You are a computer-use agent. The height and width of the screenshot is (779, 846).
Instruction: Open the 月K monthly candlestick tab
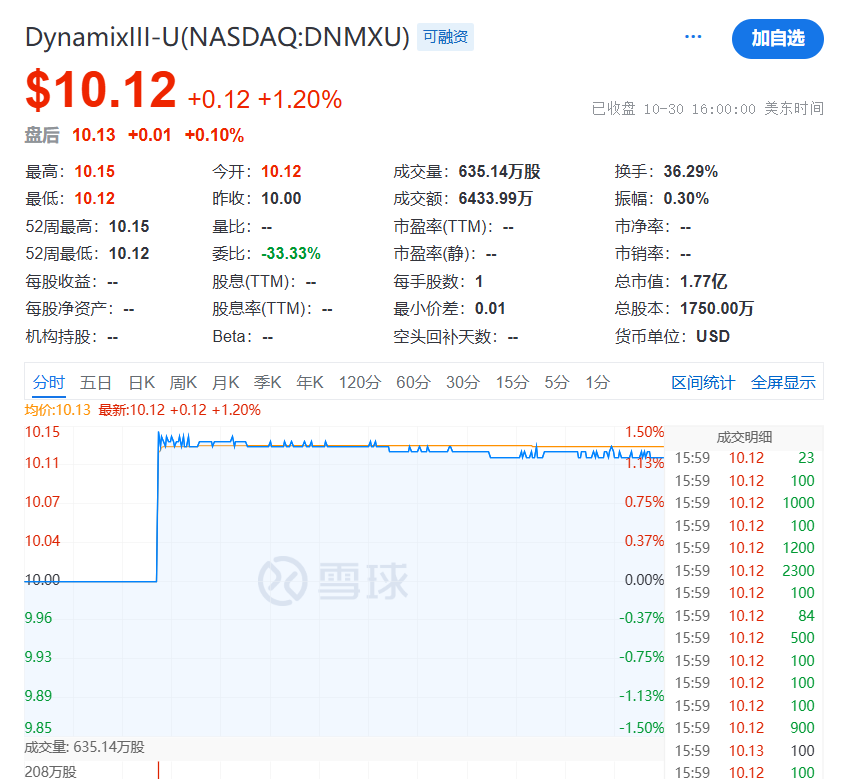[x=226, y=382]
